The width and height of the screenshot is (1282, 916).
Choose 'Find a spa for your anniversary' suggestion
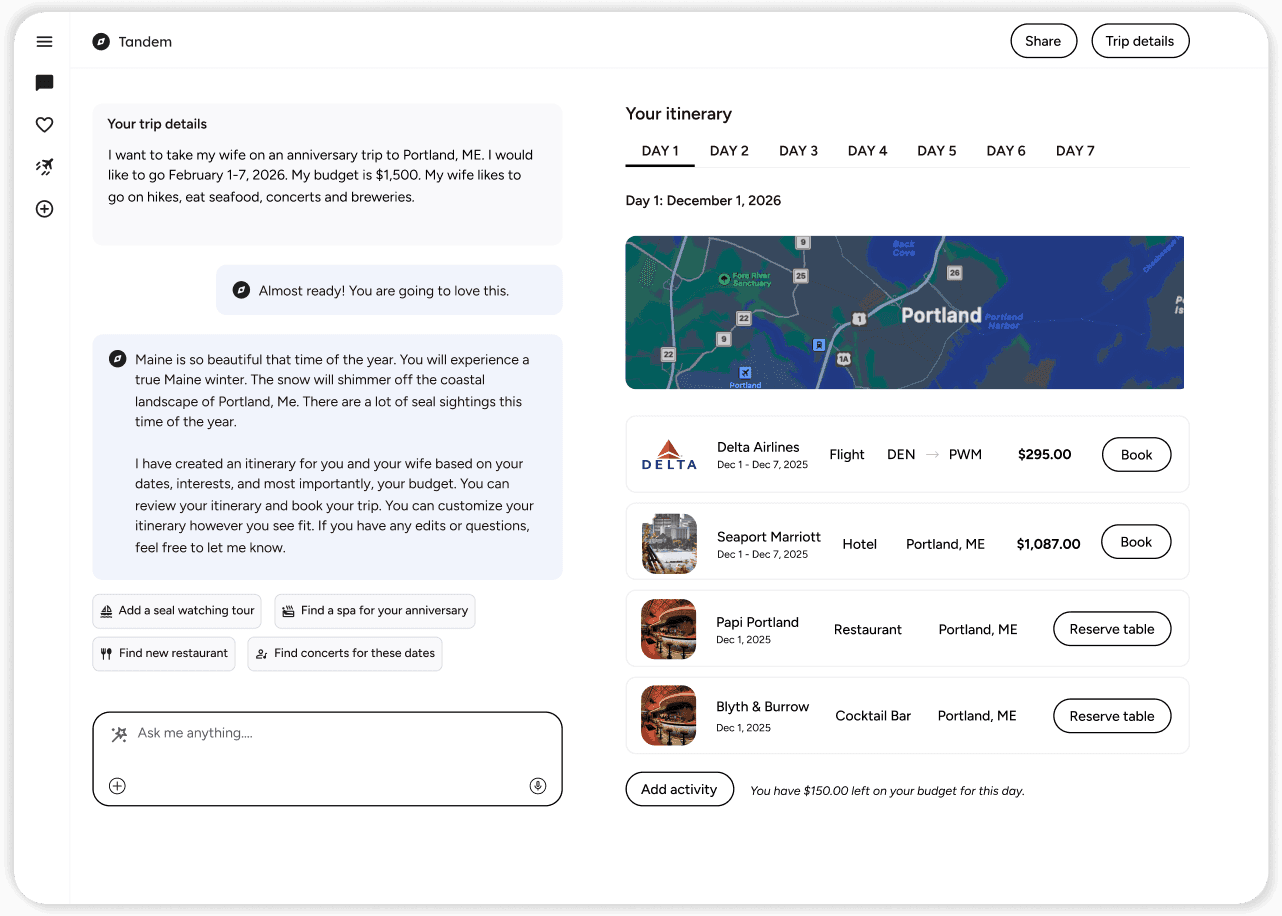(375, 611)
